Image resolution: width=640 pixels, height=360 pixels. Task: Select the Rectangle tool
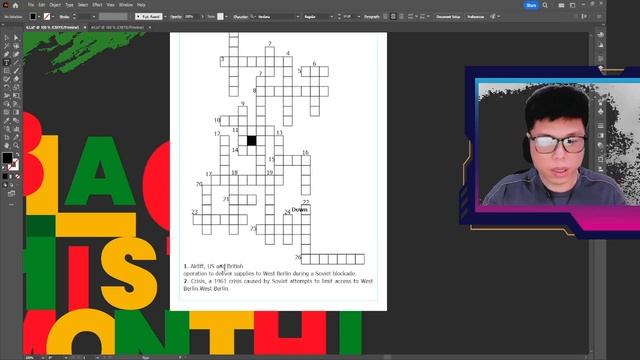[7, 71]
